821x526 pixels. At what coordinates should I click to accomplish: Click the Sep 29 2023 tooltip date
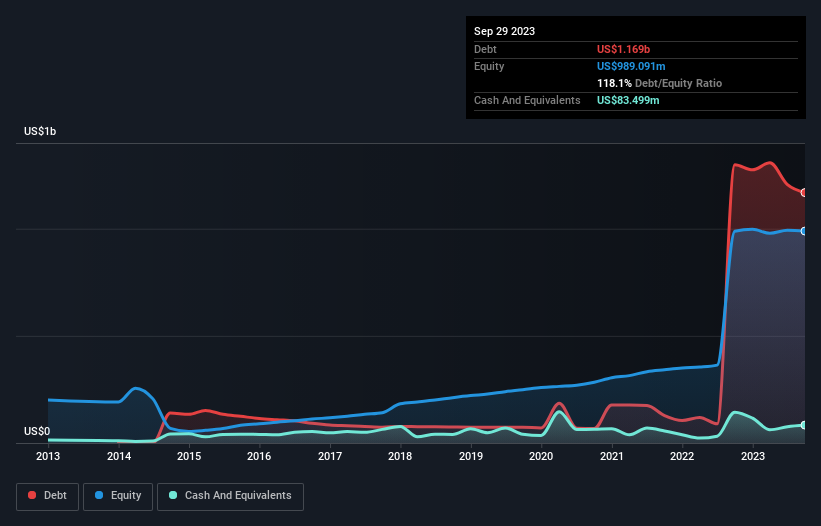504,31
